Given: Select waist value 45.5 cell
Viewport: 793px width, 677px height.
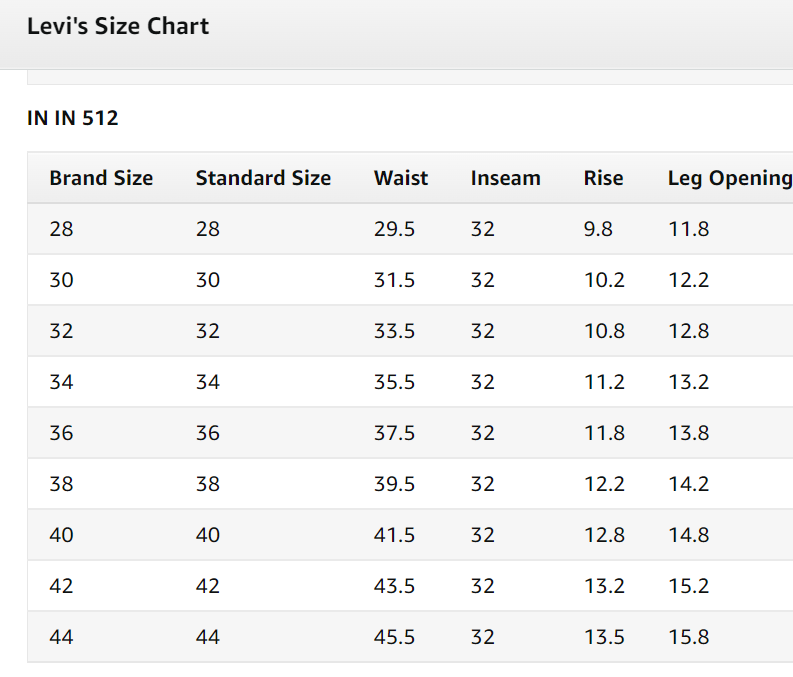Looking at the screenshot, I should pos(394,637).
